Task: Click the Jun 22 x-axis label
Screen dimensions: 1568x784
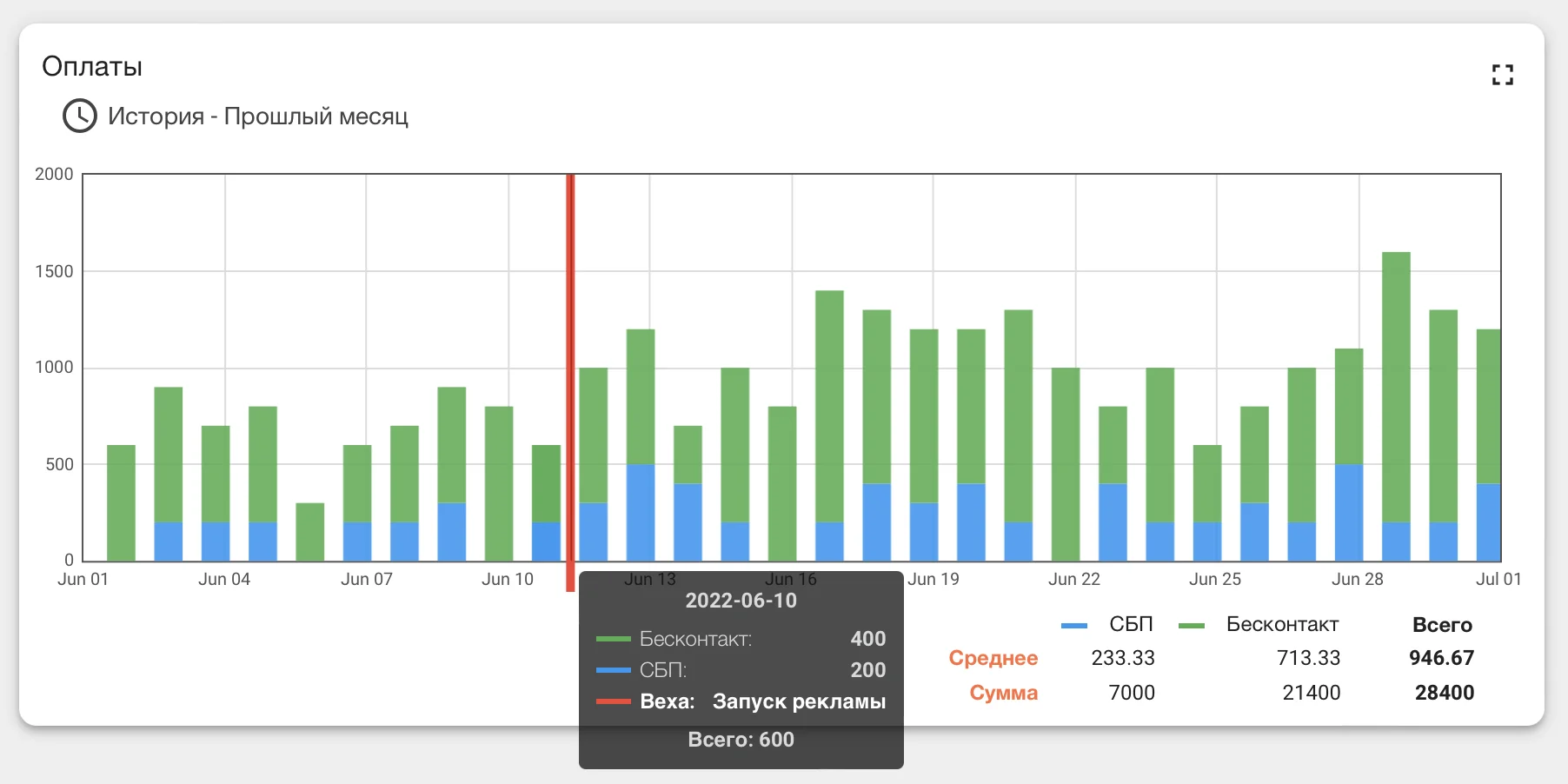Action: [1074, 579]
